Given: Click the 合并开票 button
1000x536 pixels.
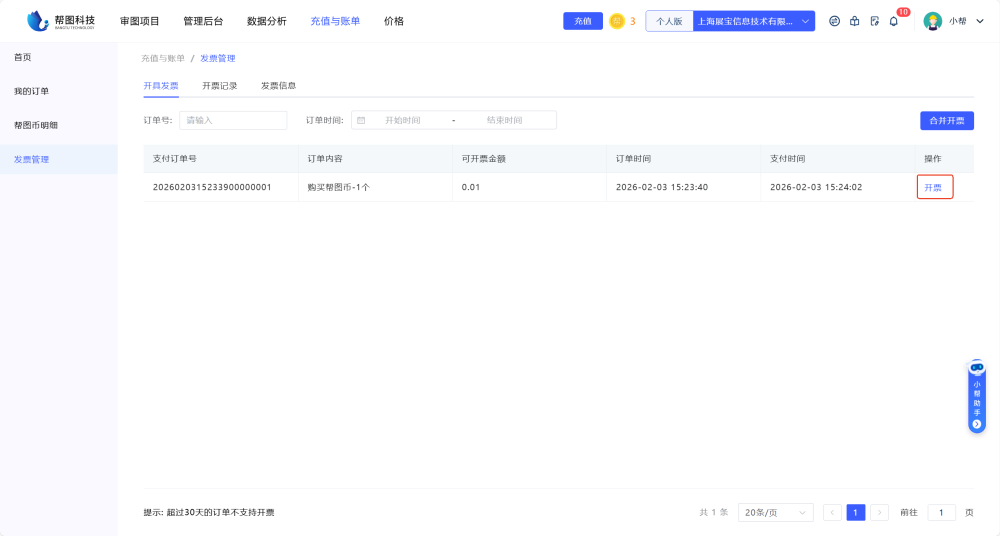Looking at the screenshot, I should pyautogui.click(x=946, y=120).
